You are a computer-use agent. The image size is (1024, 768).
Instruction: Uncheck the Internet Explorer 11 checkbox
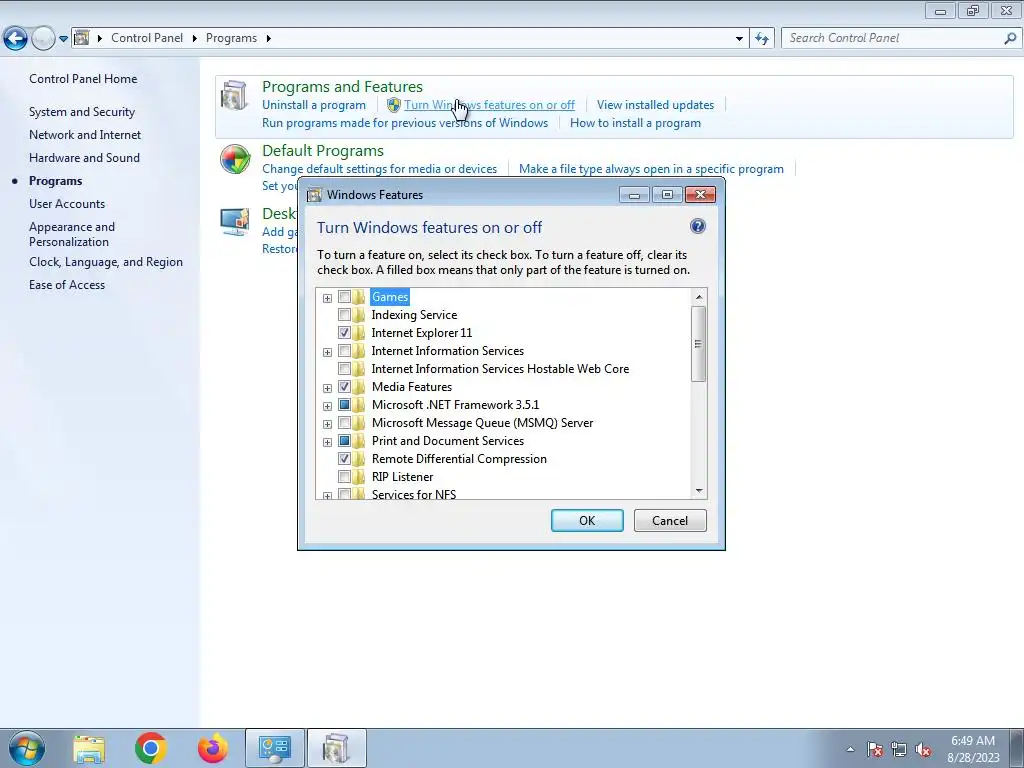click(344, 332)
